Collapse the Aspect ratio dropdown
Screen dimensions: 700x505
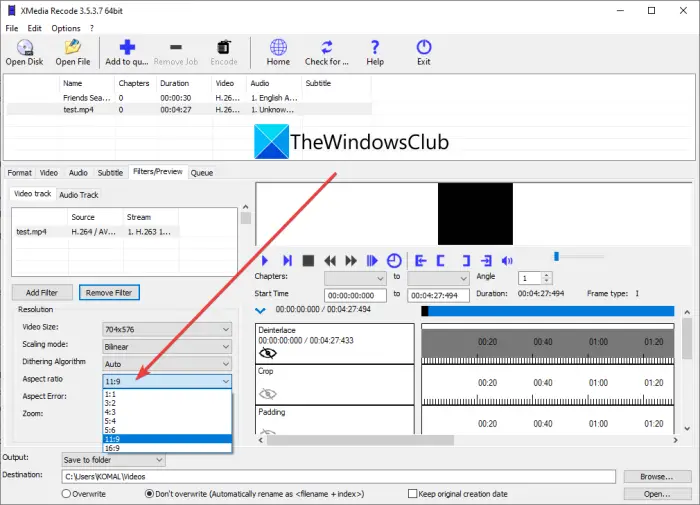click(167, 381)
